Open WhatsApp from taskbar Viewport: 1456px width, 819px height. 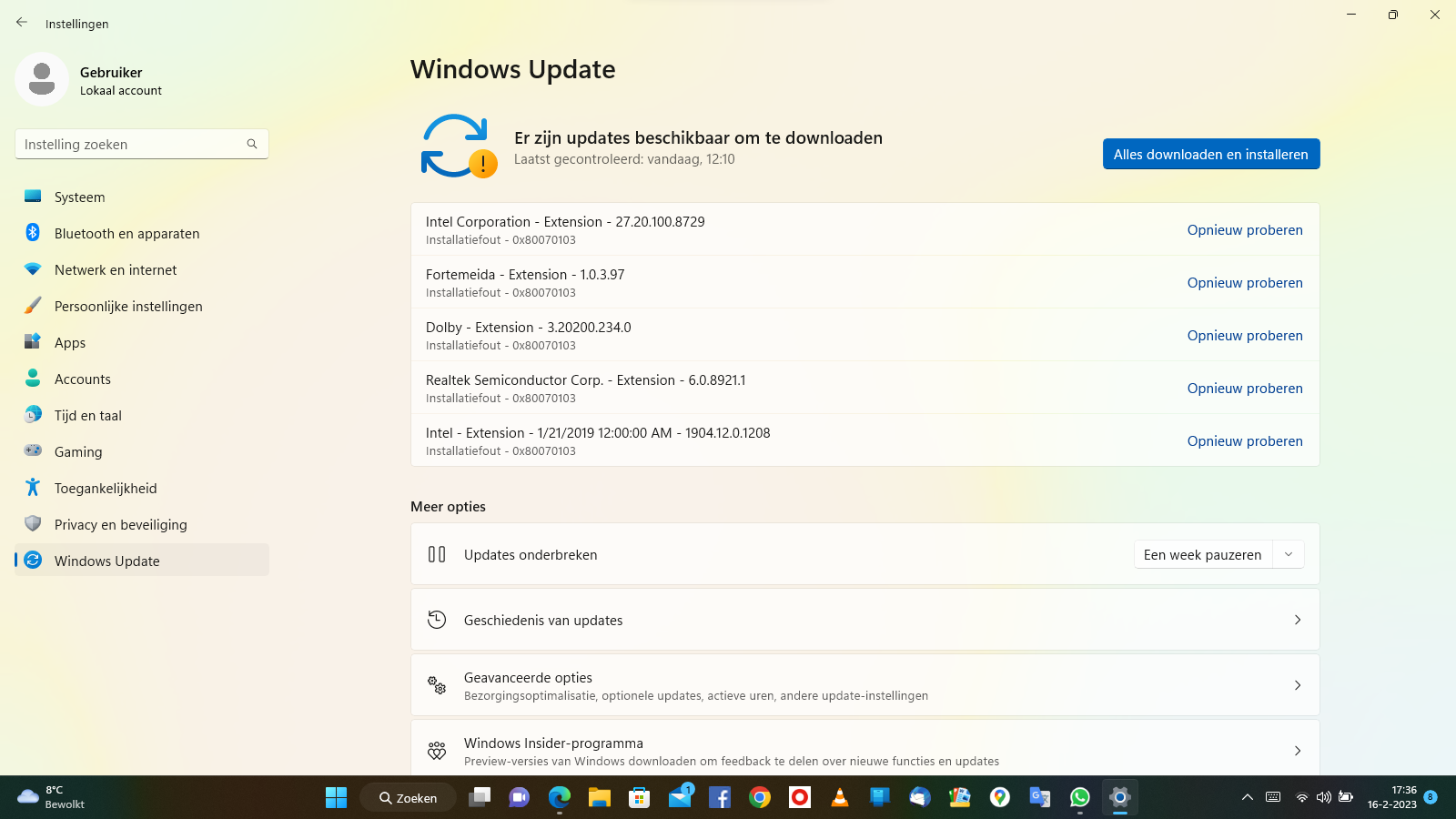point(1080,798)
